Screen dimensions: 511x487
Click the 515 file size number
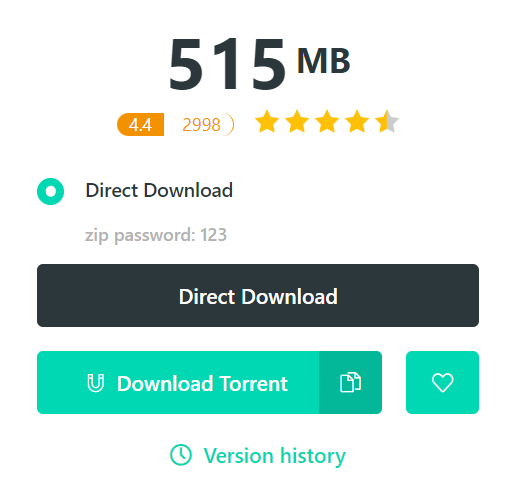(227, 64)
